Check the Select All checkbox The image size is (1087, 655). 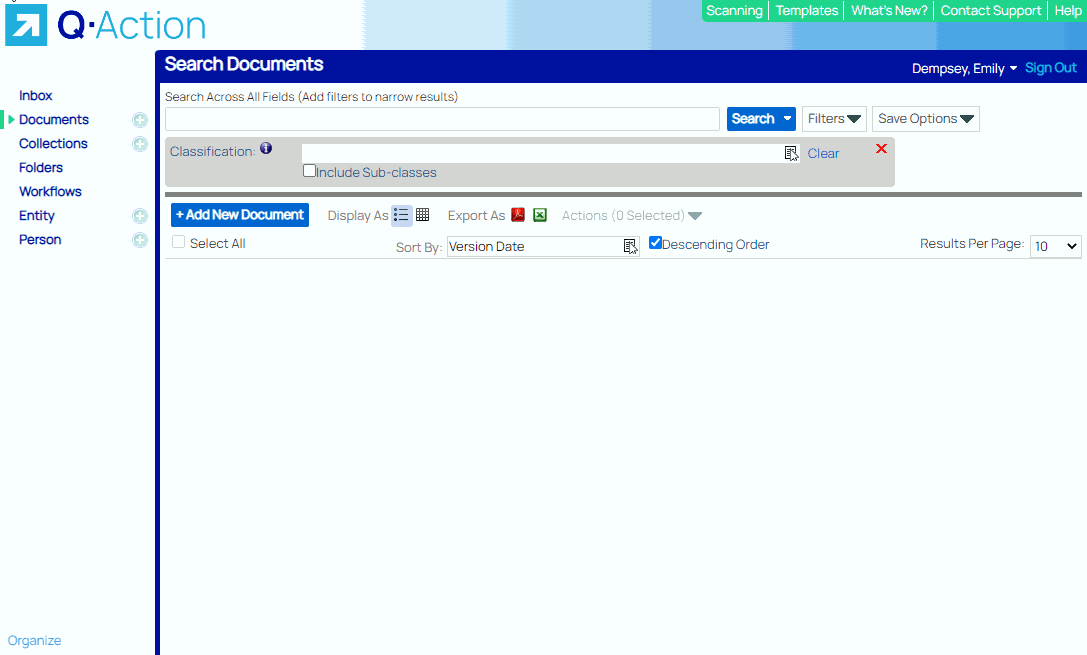[x=178, y=242]
